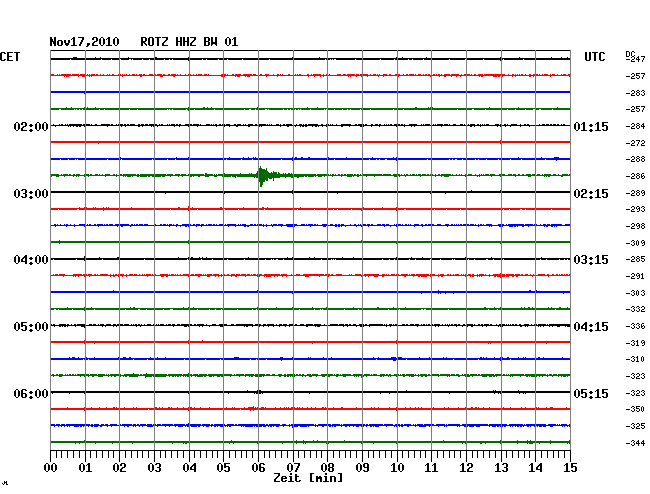Screen dimensions: 650x494
Task: Click the 02:15 UTC time label
Action: point(591,194)
